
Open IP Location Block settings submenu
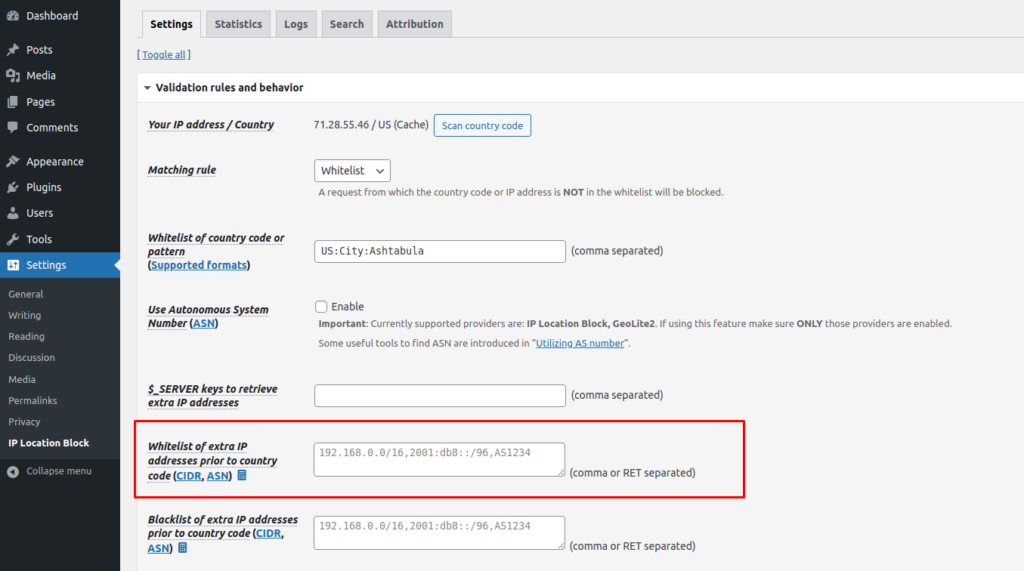pos(49,443)
